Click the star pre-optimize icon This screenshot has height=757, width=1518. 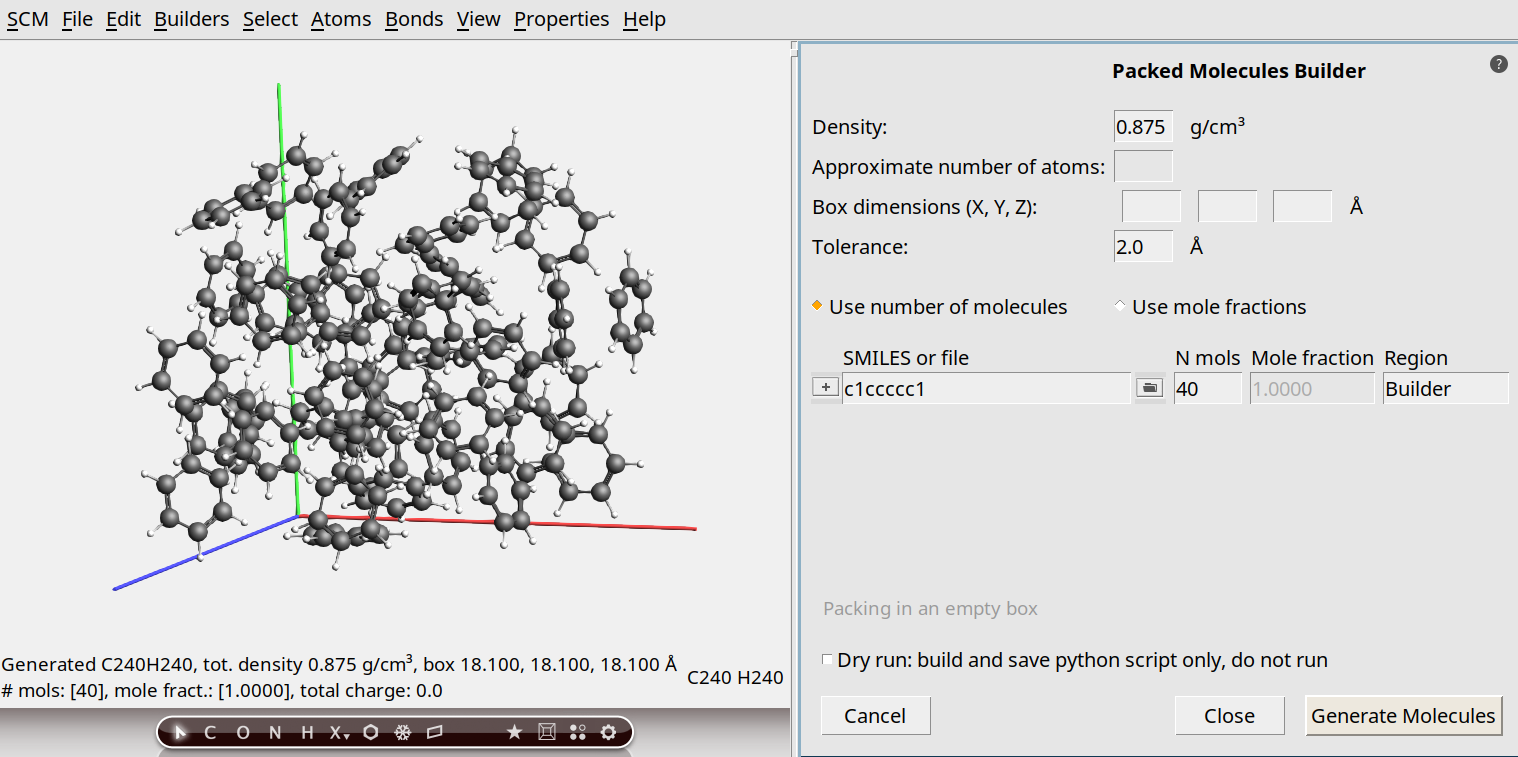(x=514, y=733)
